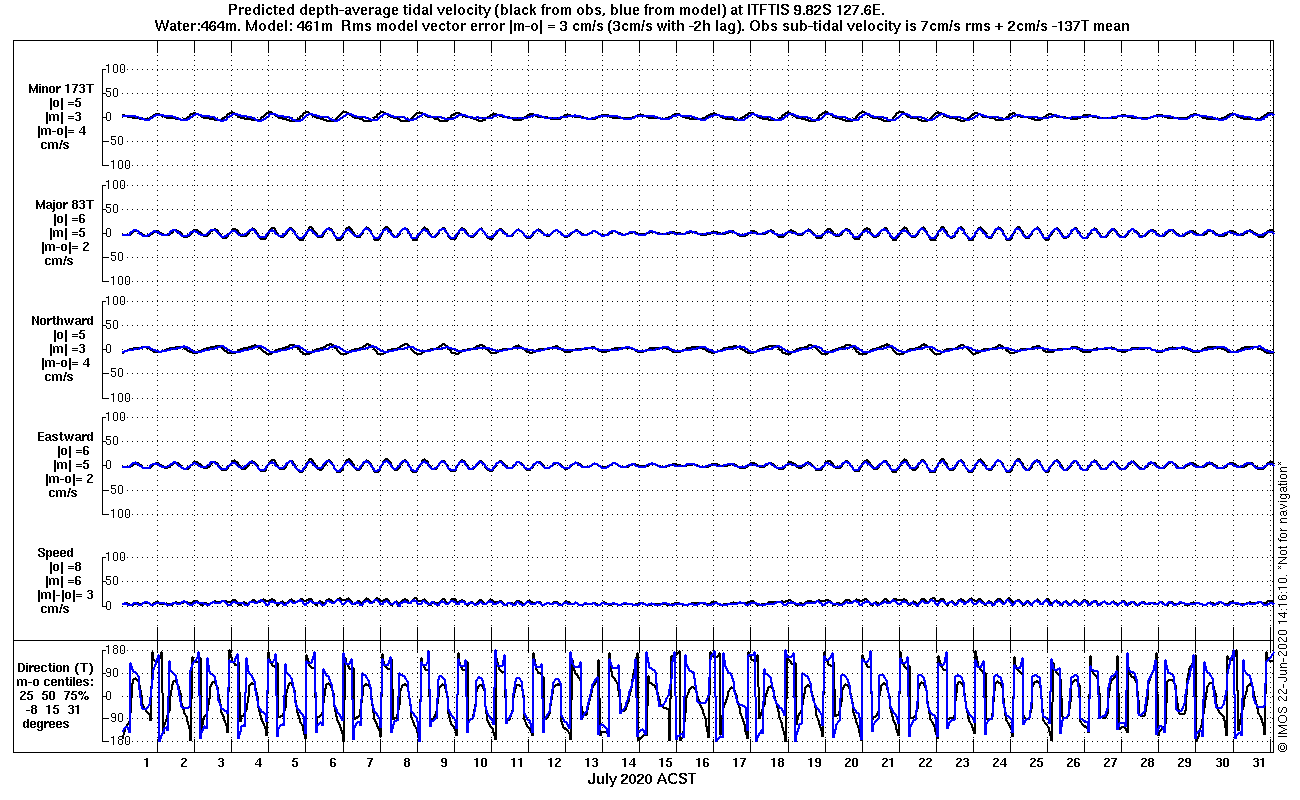
Task: Click day '18' on the date axis
Action: pos(776,763)
